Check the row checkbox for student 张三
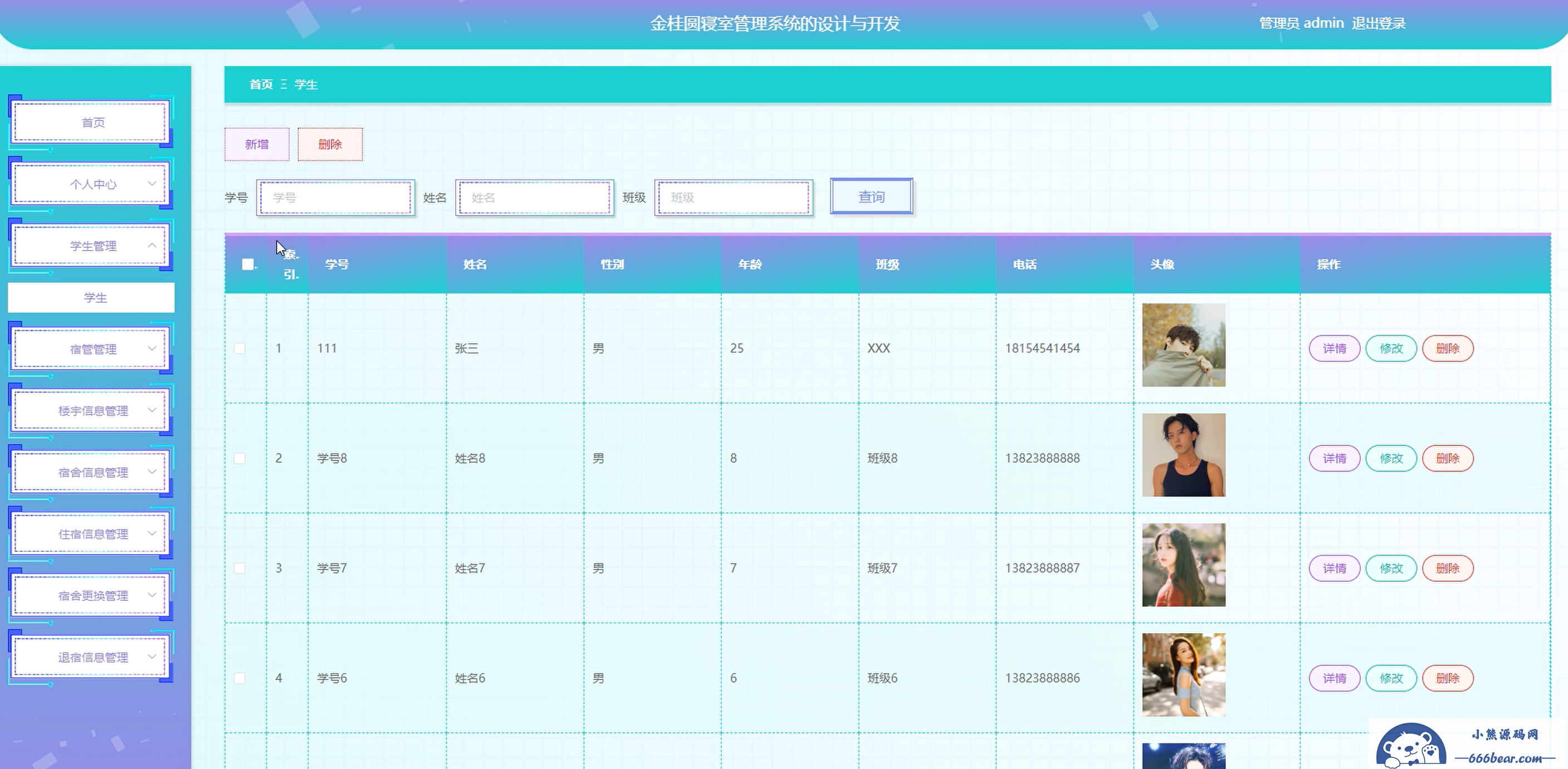 (240, 348)
